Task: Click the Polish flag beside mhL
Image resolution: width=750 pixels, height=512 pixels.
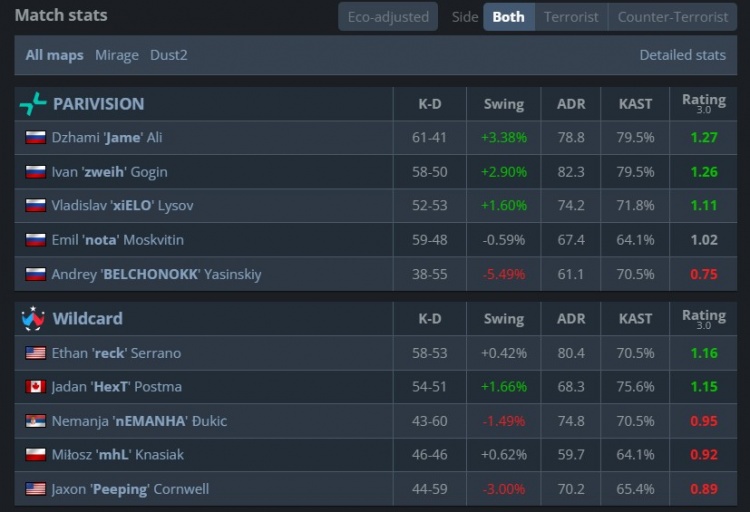Action: [36, 455]
